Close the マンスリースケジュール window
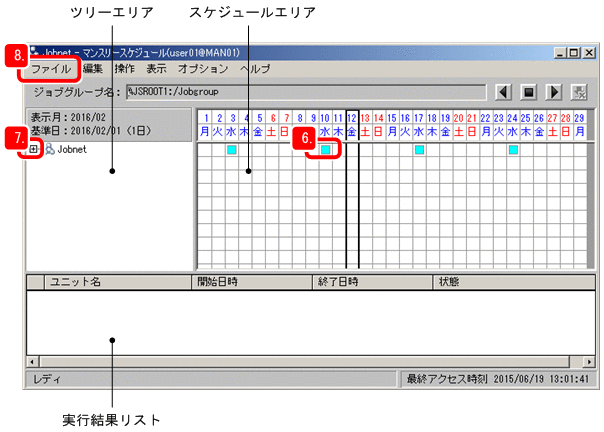604x432 pixels. click(x=589, y=53)
